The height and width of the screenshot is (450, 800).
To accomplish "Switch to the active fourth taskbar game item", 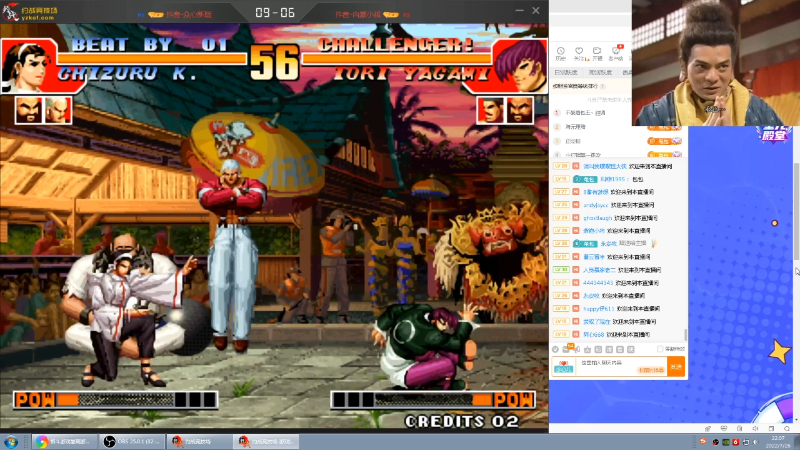I will [266, 441].
